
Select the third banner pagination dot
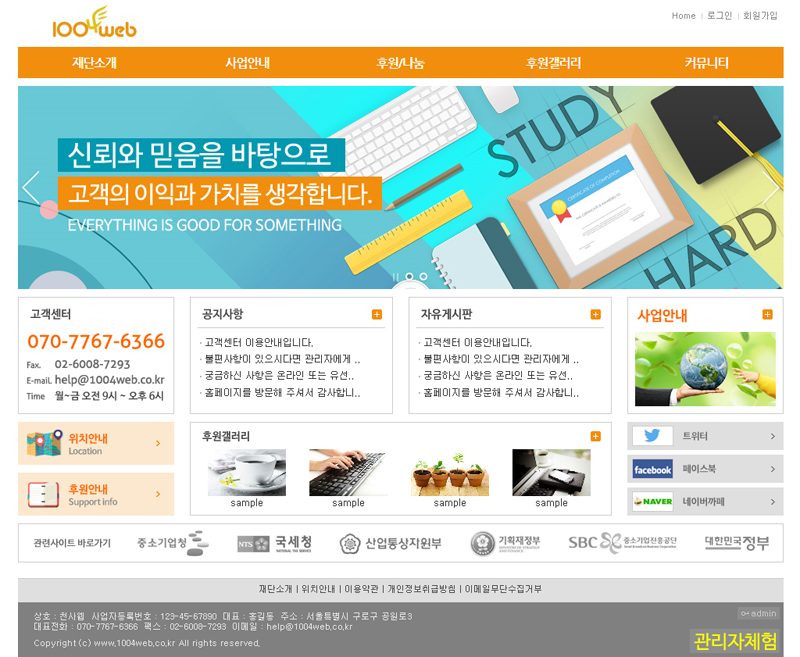point(423,276)
